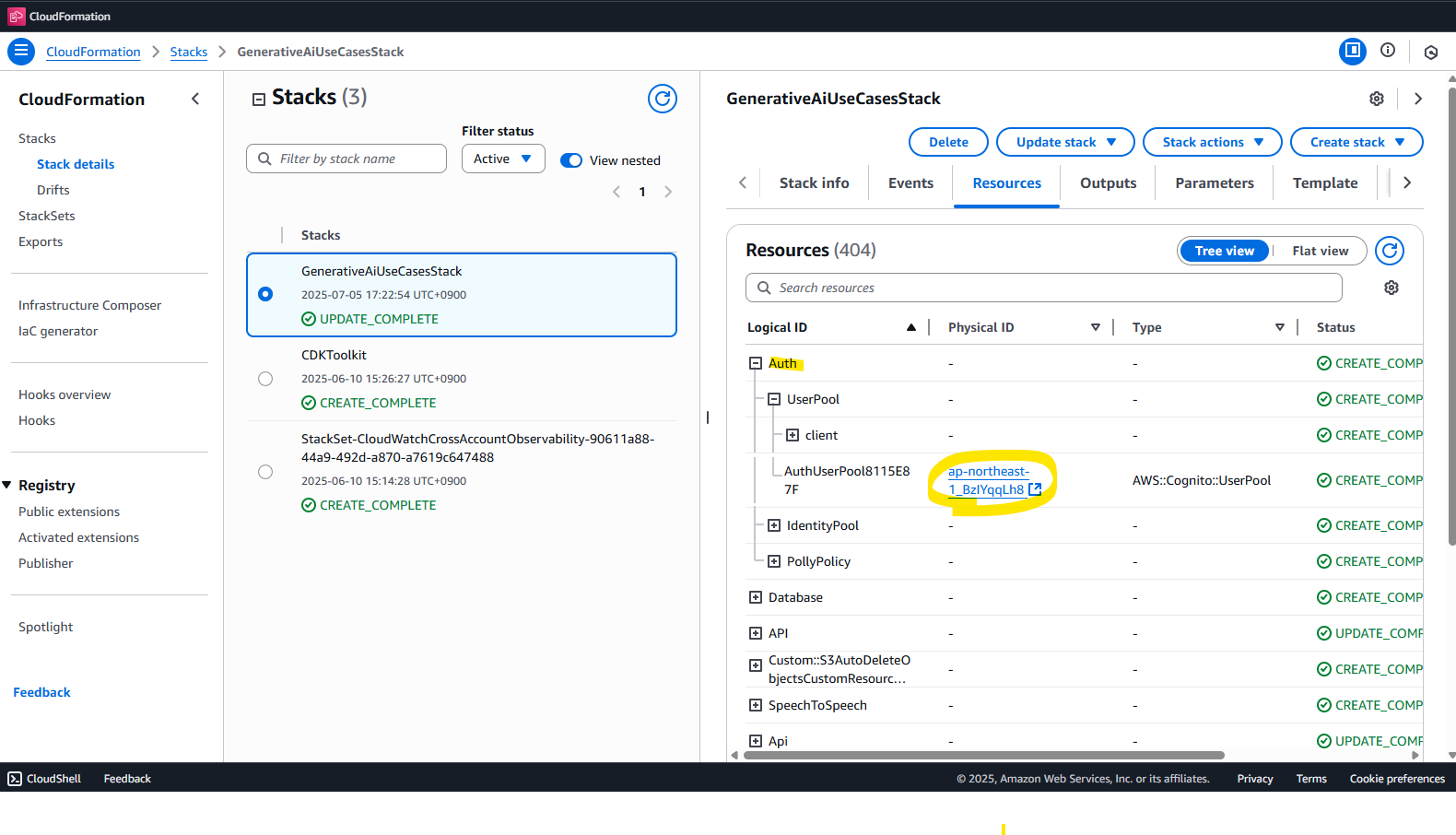Open Cookie preferences in footer

tap(1397, 779)
